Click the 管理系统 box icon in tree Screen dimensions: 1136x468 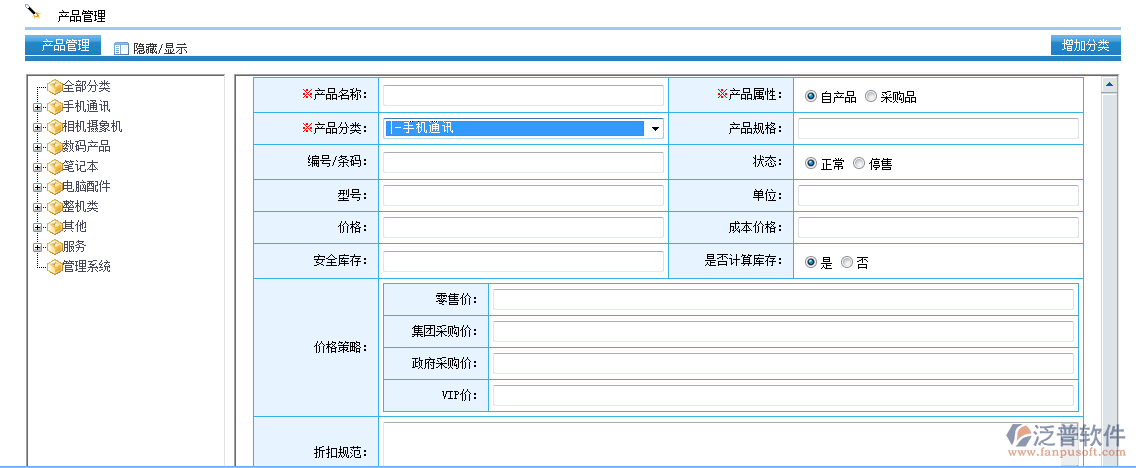tap(54, 267)
